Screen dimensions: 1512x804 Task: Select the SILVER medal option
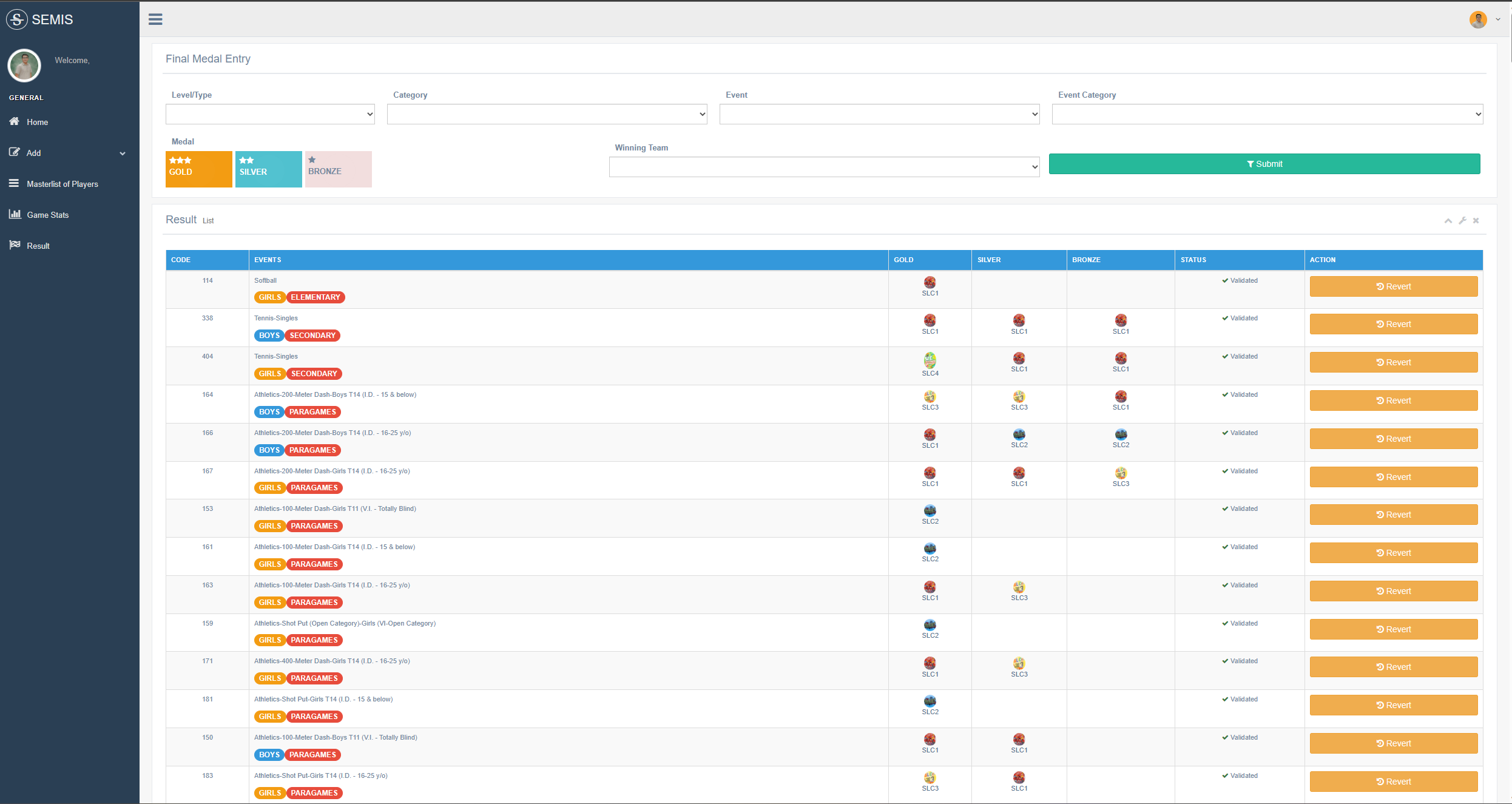(268, 169)
